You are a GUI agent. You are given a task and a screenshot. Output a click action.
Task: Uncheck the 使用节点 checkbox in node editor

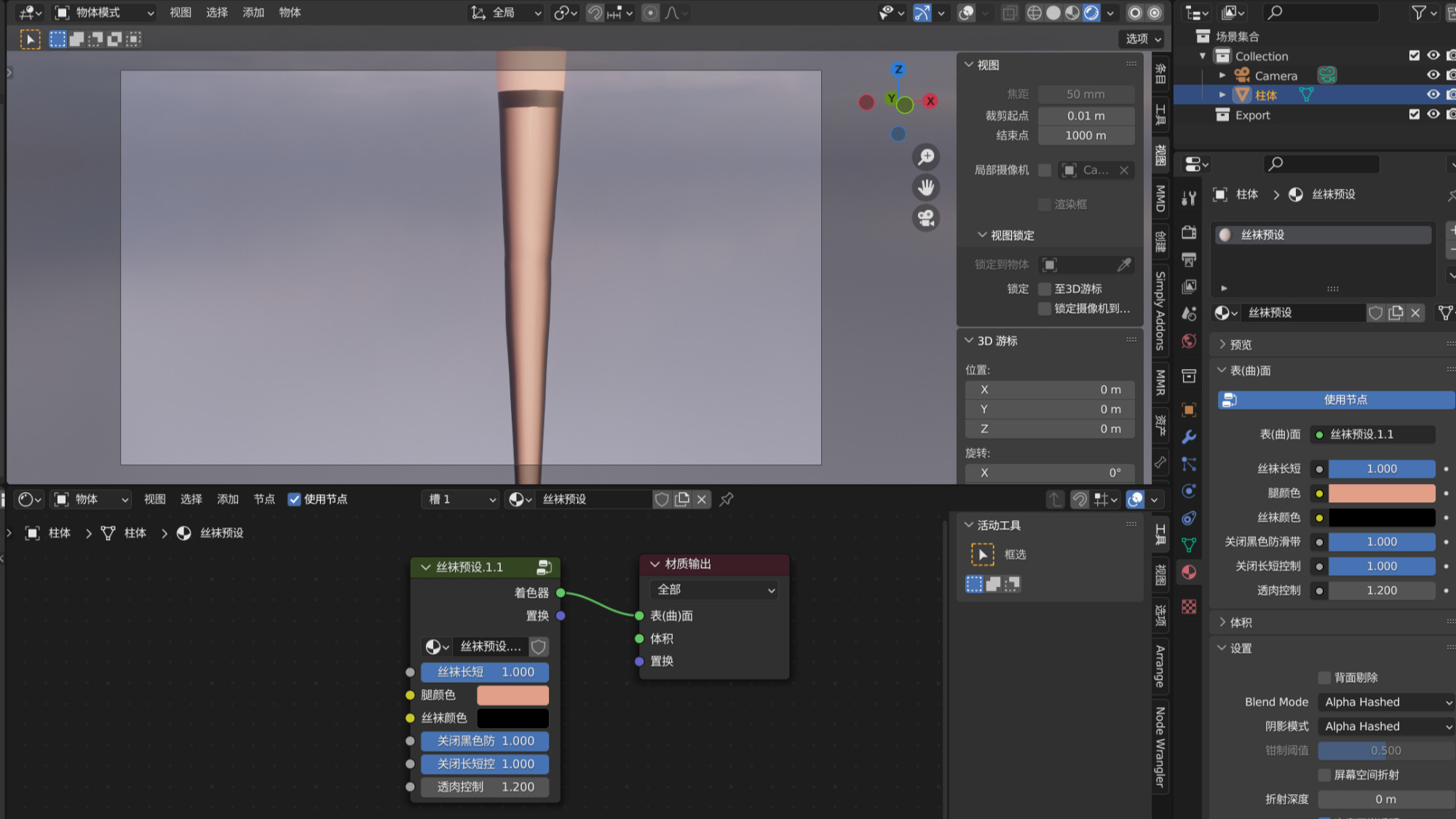coord(295,499)
